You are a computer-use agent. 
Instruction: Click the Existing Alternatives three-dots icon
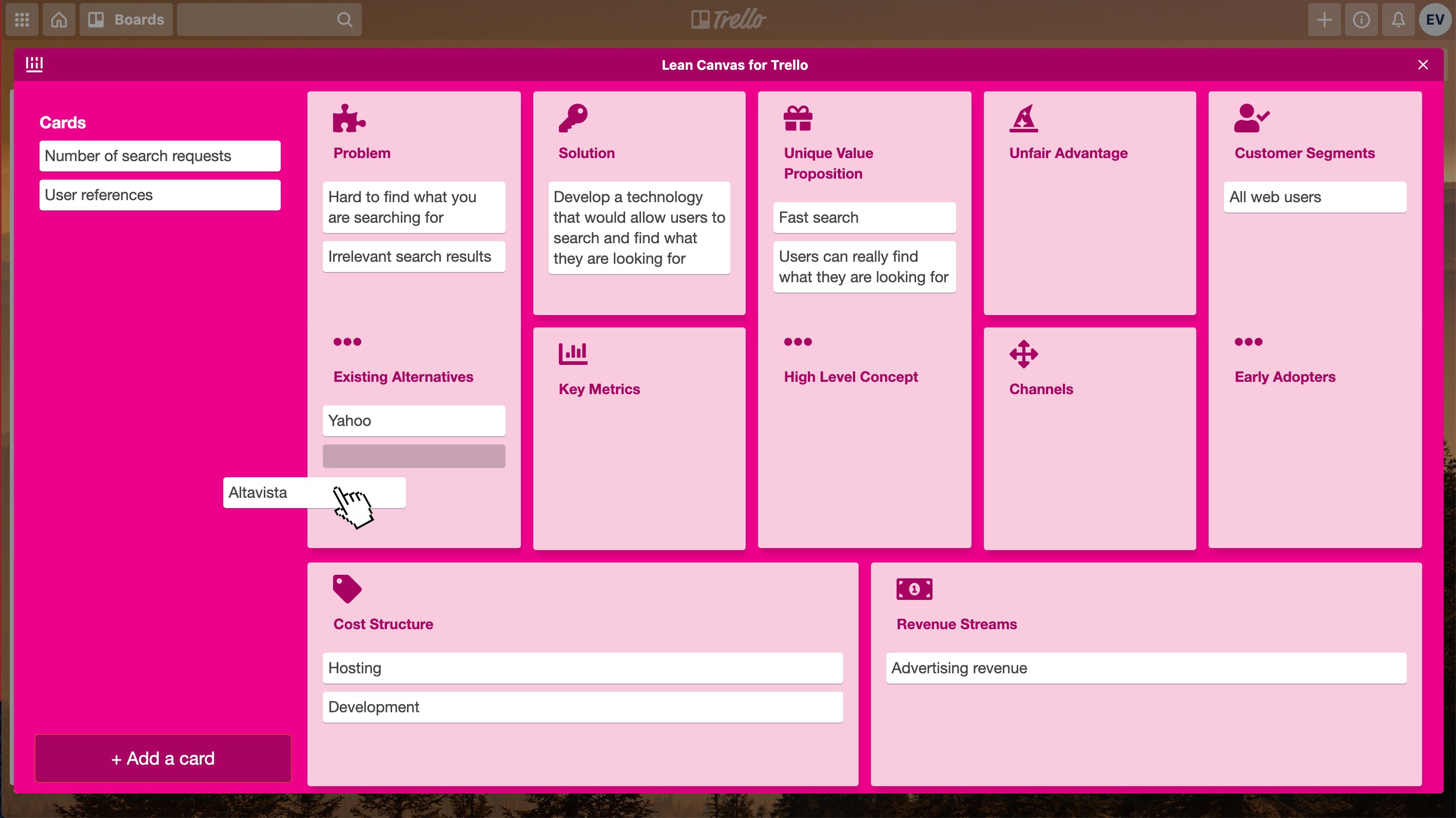347,341
